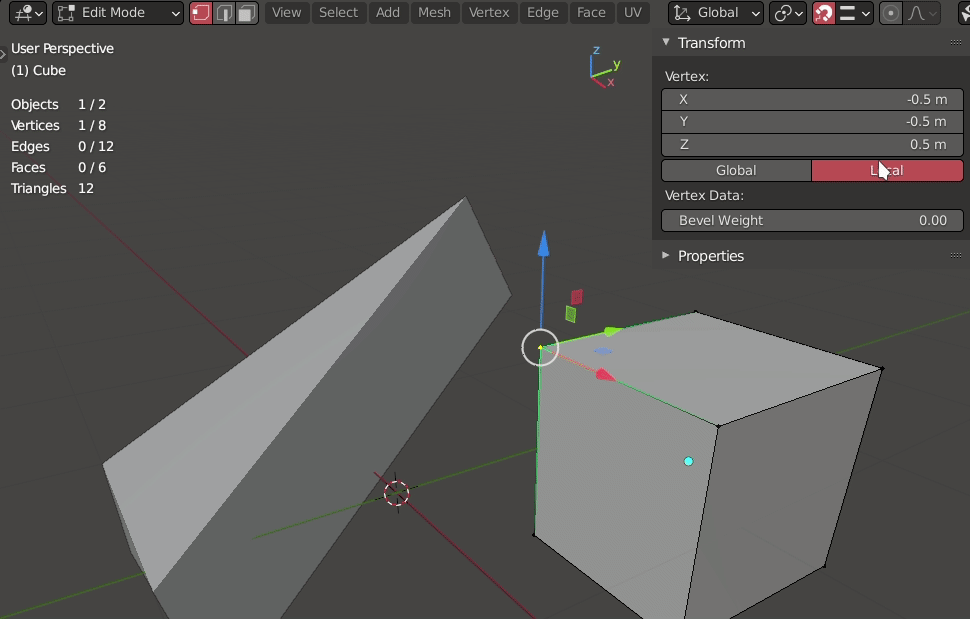
Task: Switch vertex coordinates to Global
Action: [x=736, y=170]
